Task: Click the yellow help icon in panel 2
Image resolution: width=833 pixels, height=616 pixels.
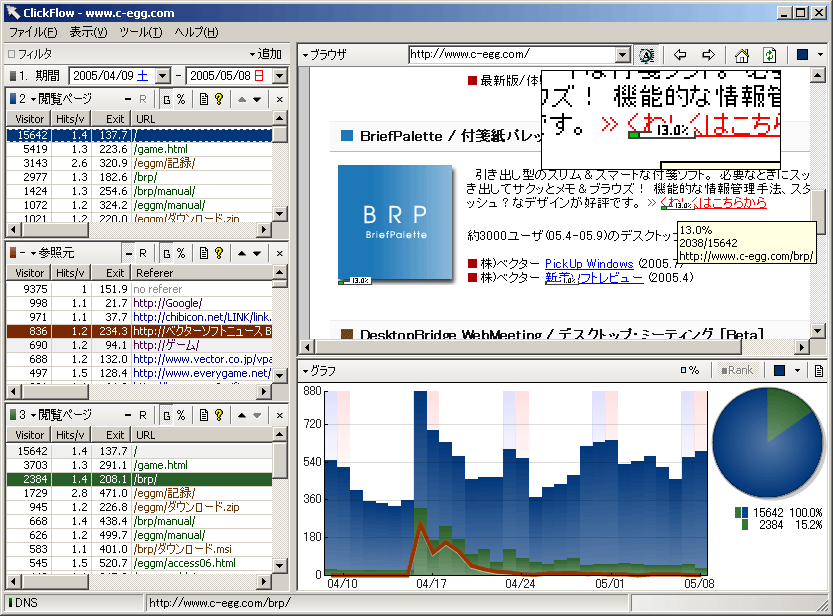Action: click(x=219, y=99)
